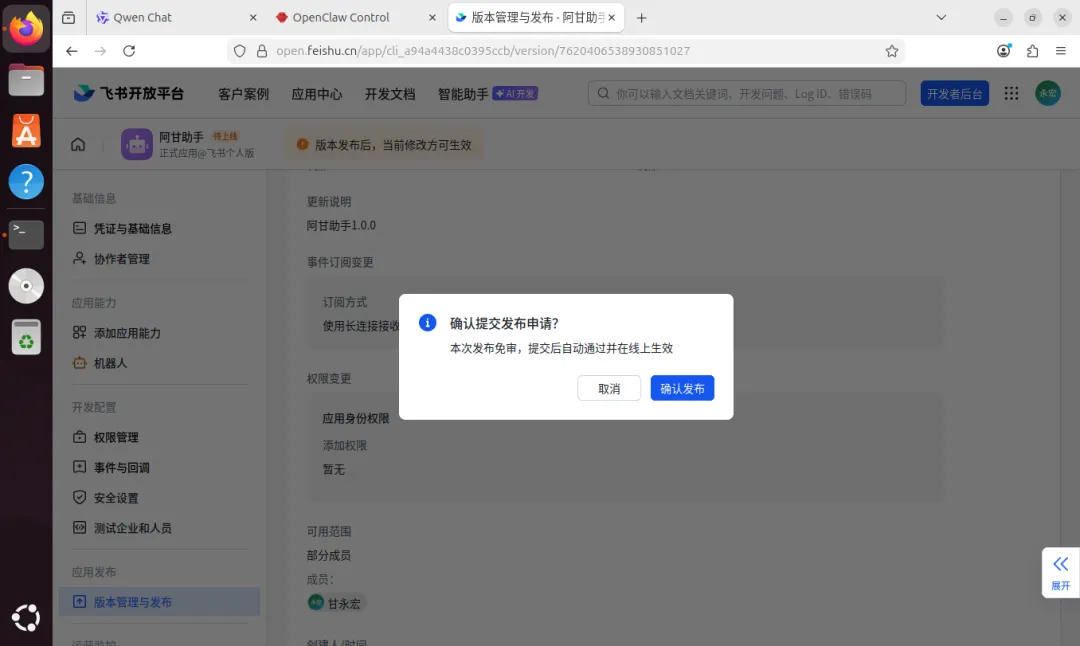Click the 取消 button in the dialog

[x=609, y=388]
